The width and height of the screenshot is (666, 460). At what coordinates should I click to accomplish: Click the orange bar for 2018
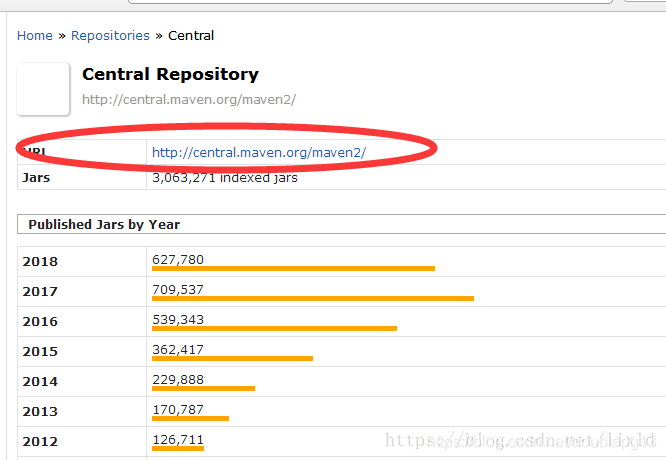pyautogui.click(x=293, y=268)
